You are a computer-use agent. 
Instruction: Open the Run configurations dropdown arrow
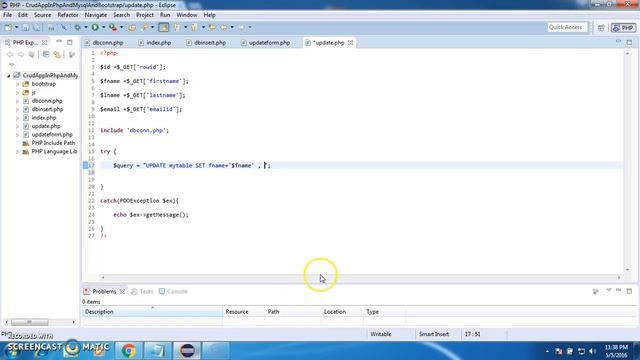click(x=104, y=27)
